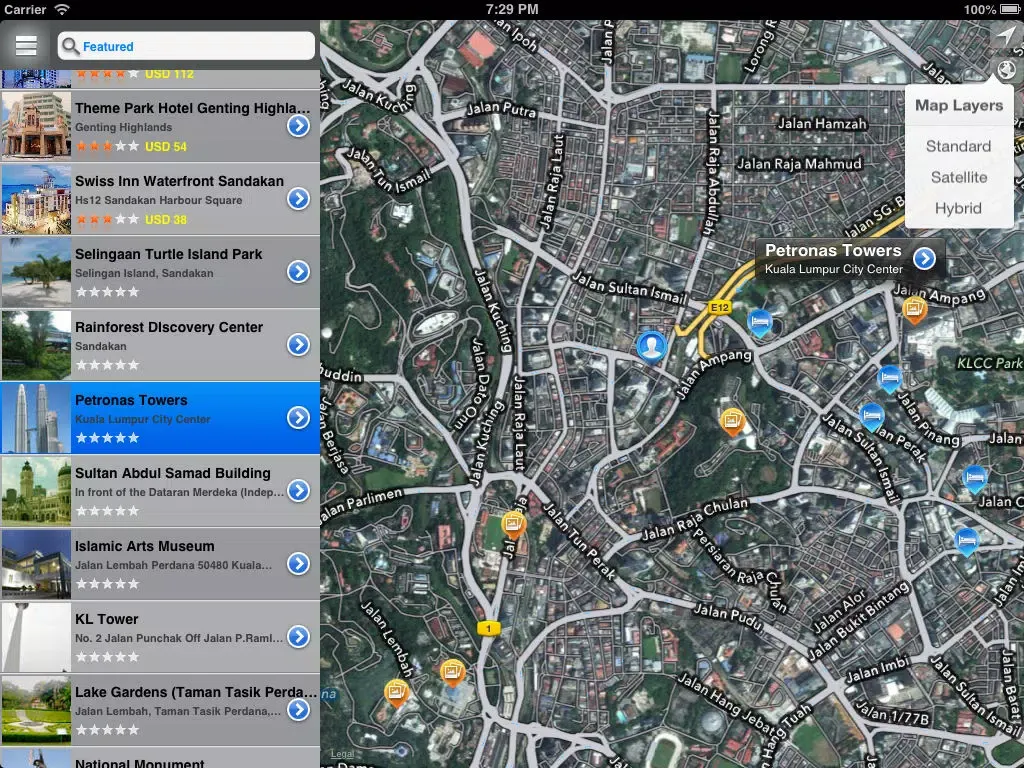The height and width of the screenshot is (768, 1024).
Task: Click USD 38 price label
Action: coord(166,219)
